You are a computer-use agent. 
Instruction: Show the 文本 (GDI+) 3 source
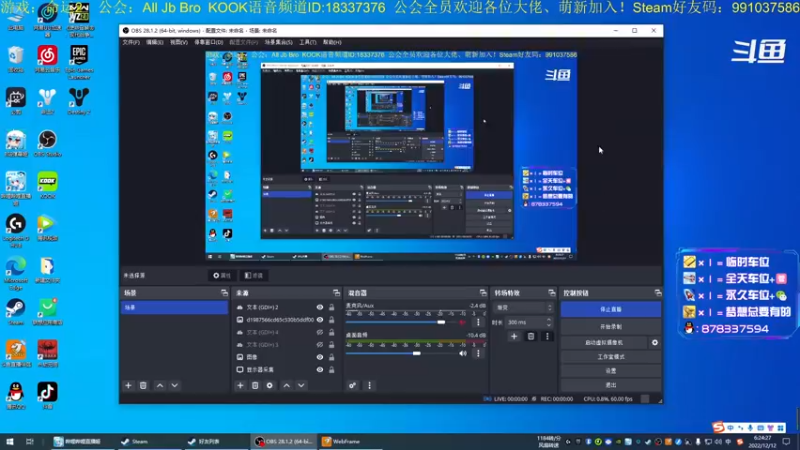coord(320,344)
